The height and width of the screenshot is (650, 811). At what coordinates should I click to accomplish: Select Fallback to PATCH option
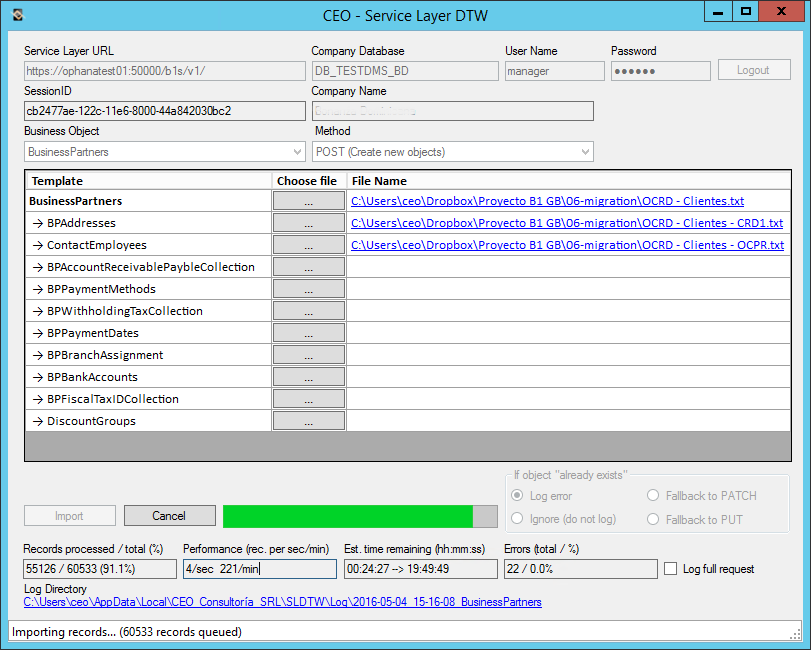tap(653, 496)
